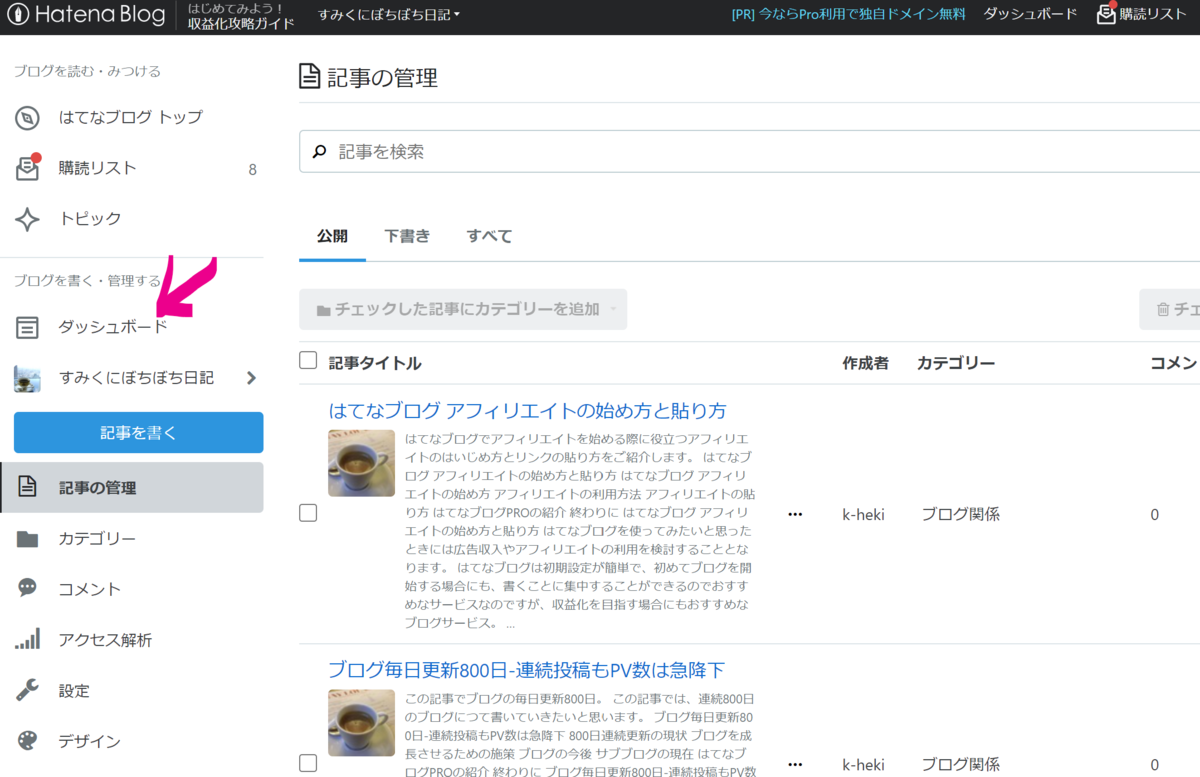Click the 設定 wrench icon
This screenshot has width=1200, height=777.
tap(28, 690)
